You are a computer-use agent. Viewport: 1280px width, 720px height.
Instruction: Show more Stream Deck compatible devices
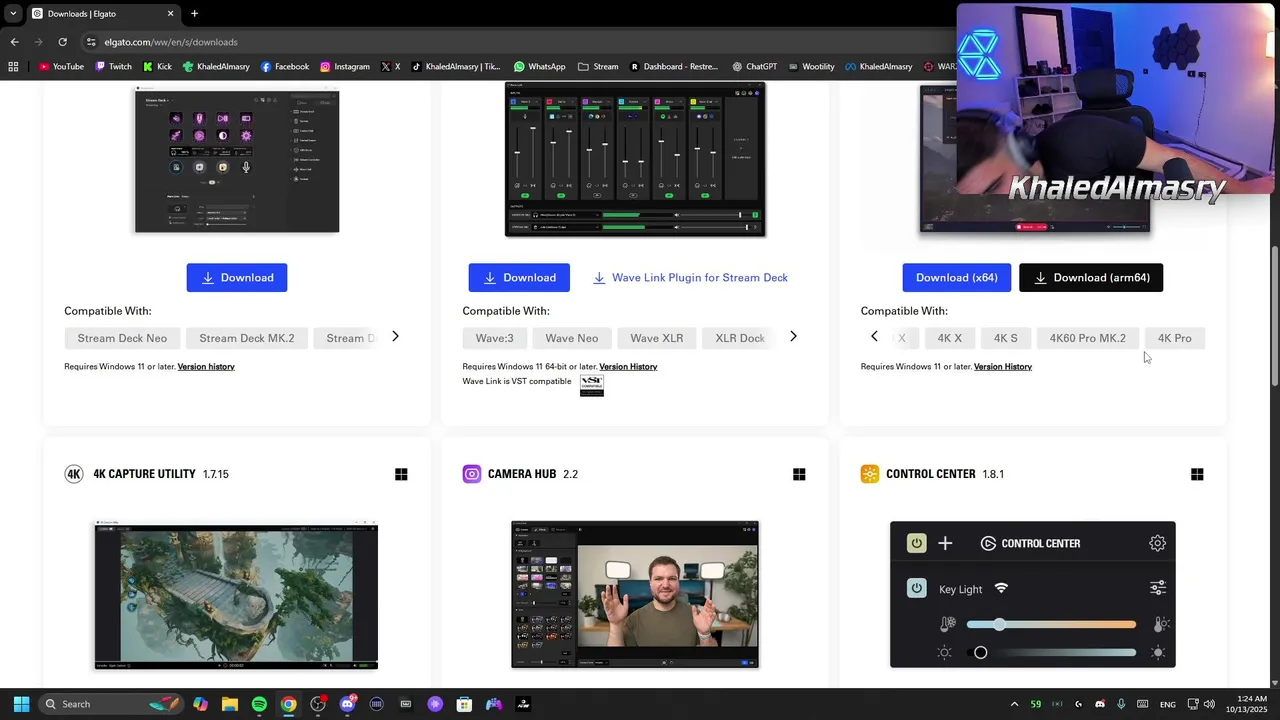[x=395, y=337]
